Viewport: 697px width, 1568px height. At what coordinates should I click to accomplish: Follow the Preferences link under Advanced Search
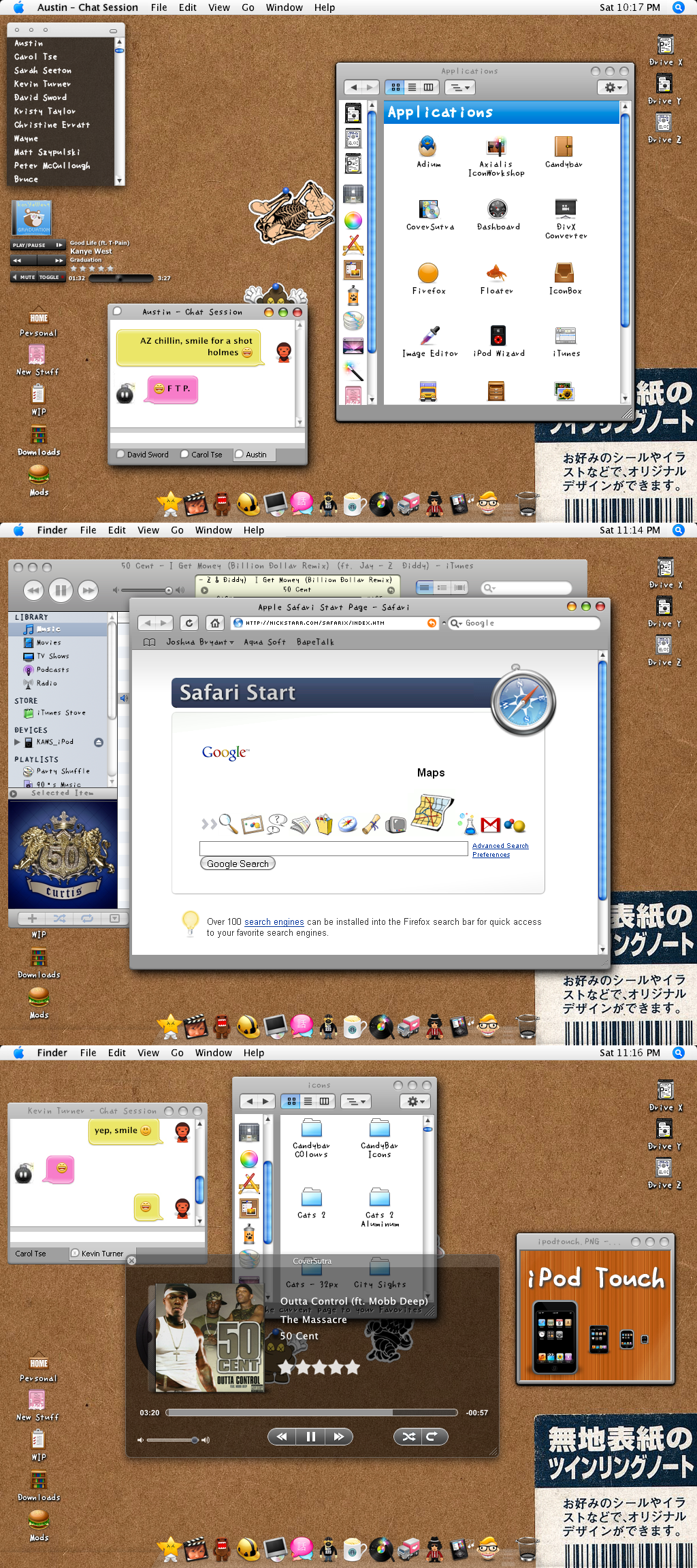point(491,855)
